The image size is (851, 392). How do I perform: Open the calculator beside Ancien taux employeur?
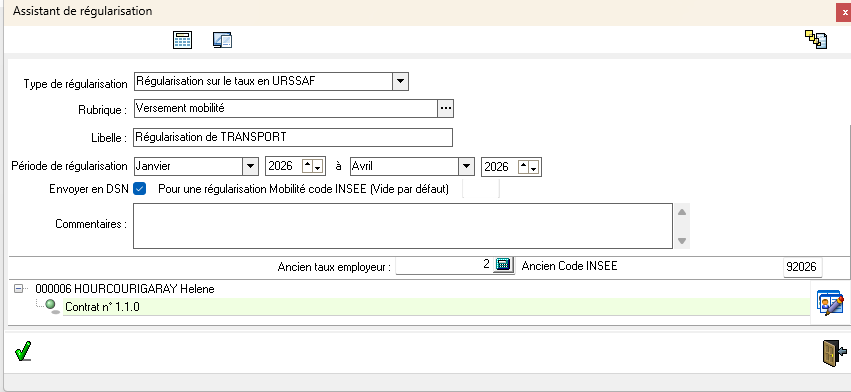[504, 265]
